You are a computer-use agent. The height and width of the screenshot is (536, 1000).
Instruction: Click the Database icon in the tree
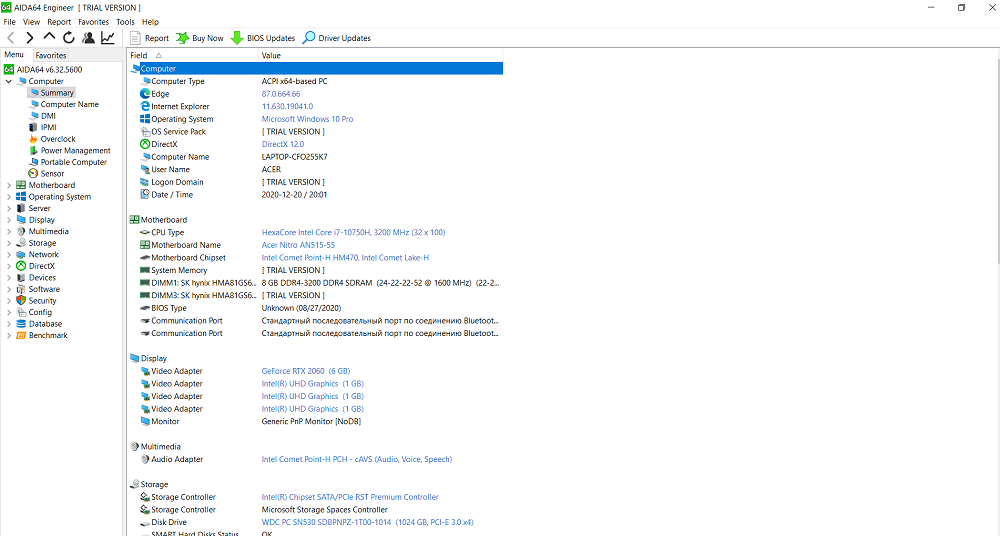tap(21, 324)
